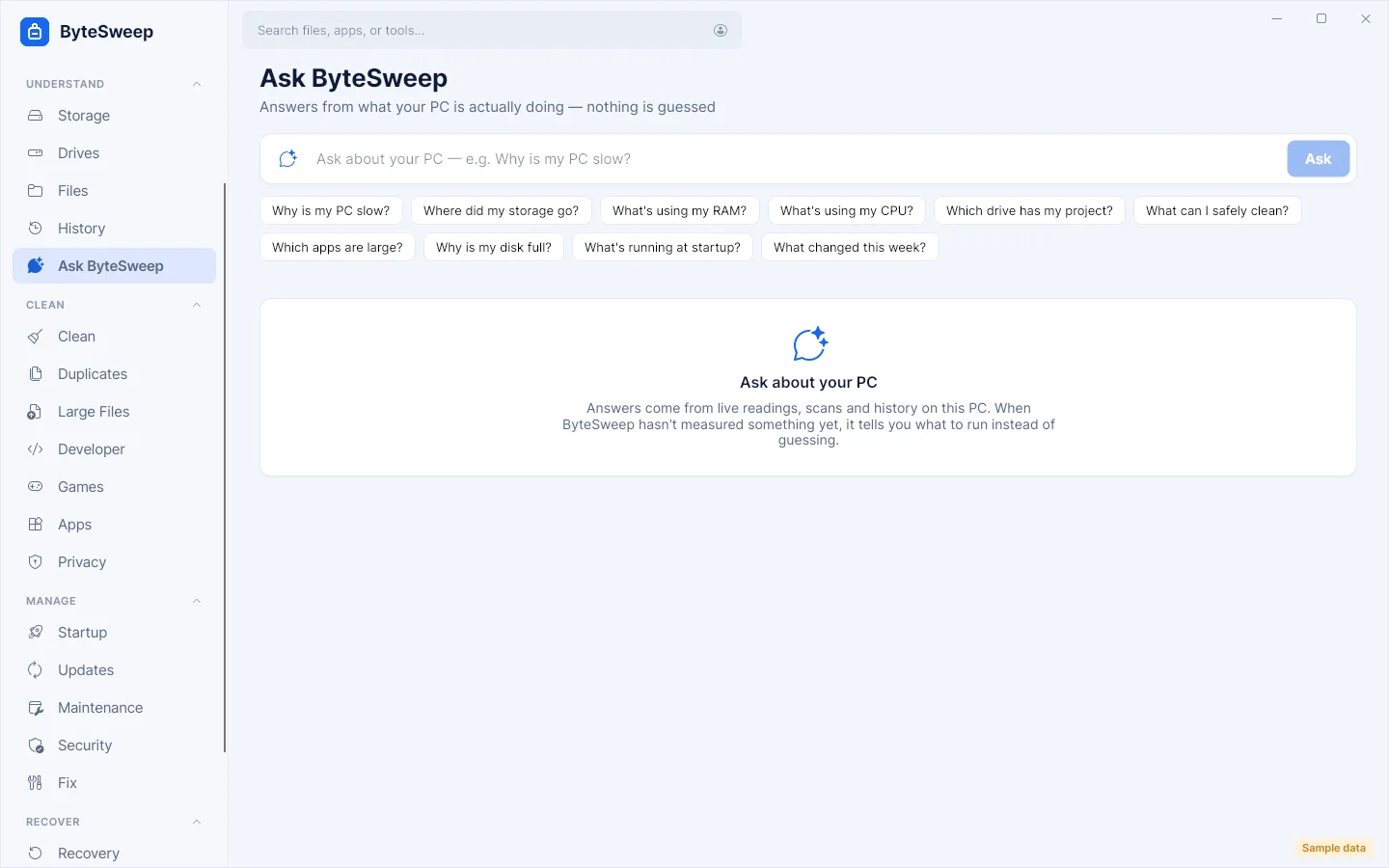Click the Startup rocket icon
The image size is (1389, 868).
point(36,633)
